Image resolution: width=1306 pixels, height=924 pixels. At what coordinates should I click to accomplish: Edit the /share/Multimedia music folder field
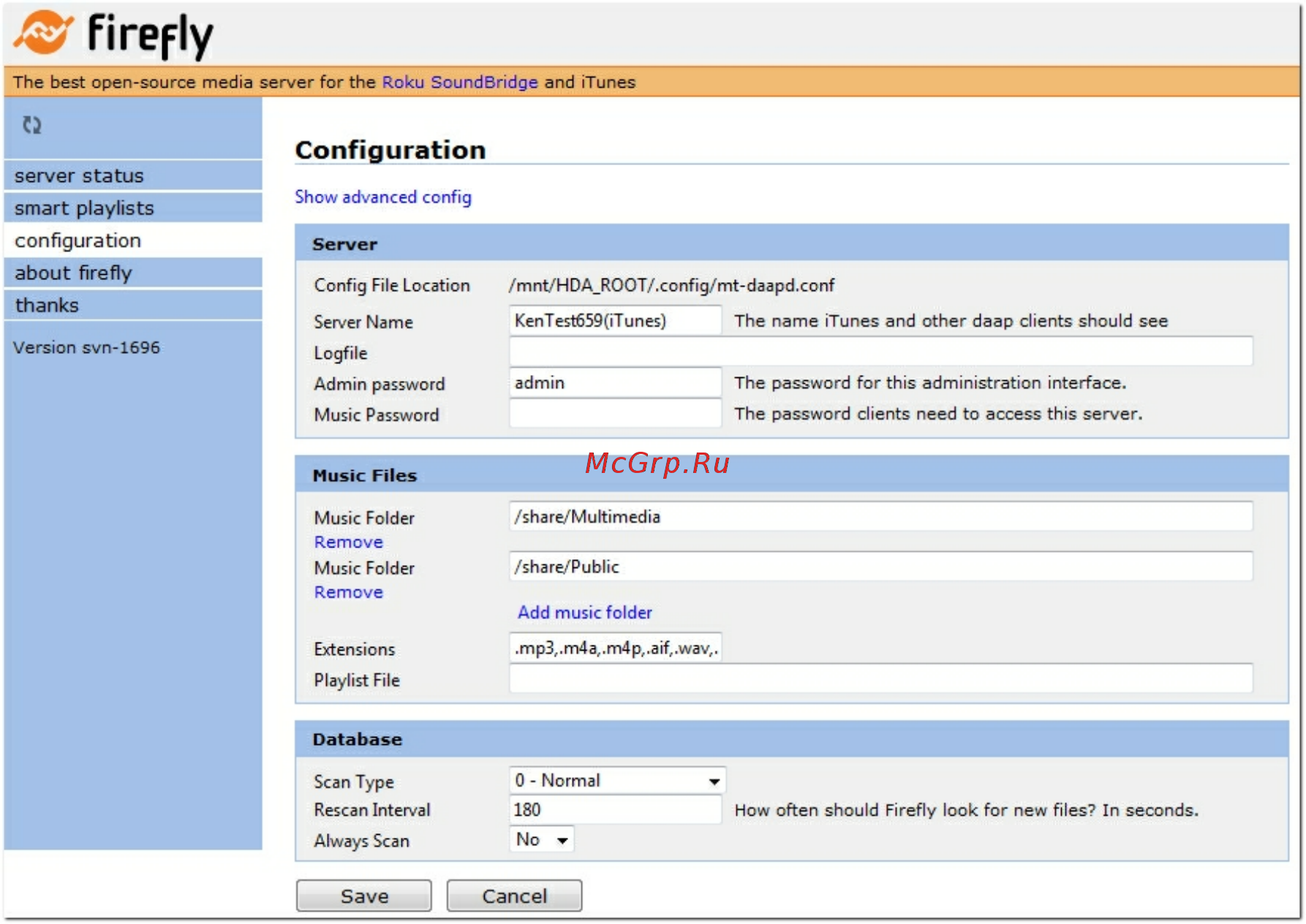[881, 516]
